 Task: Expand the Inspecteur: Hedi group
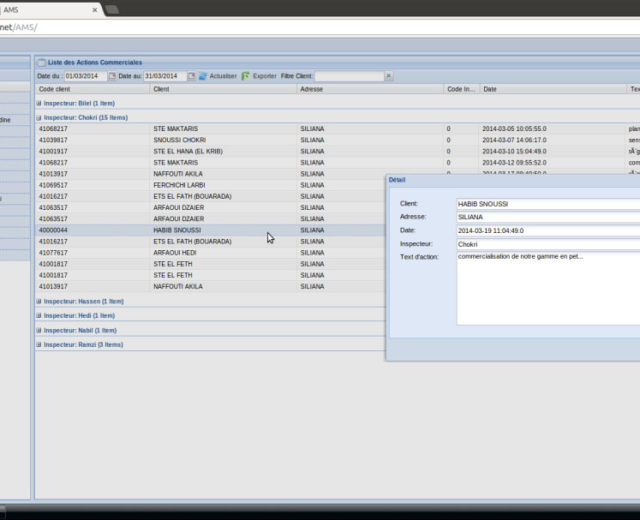[39, 315]
